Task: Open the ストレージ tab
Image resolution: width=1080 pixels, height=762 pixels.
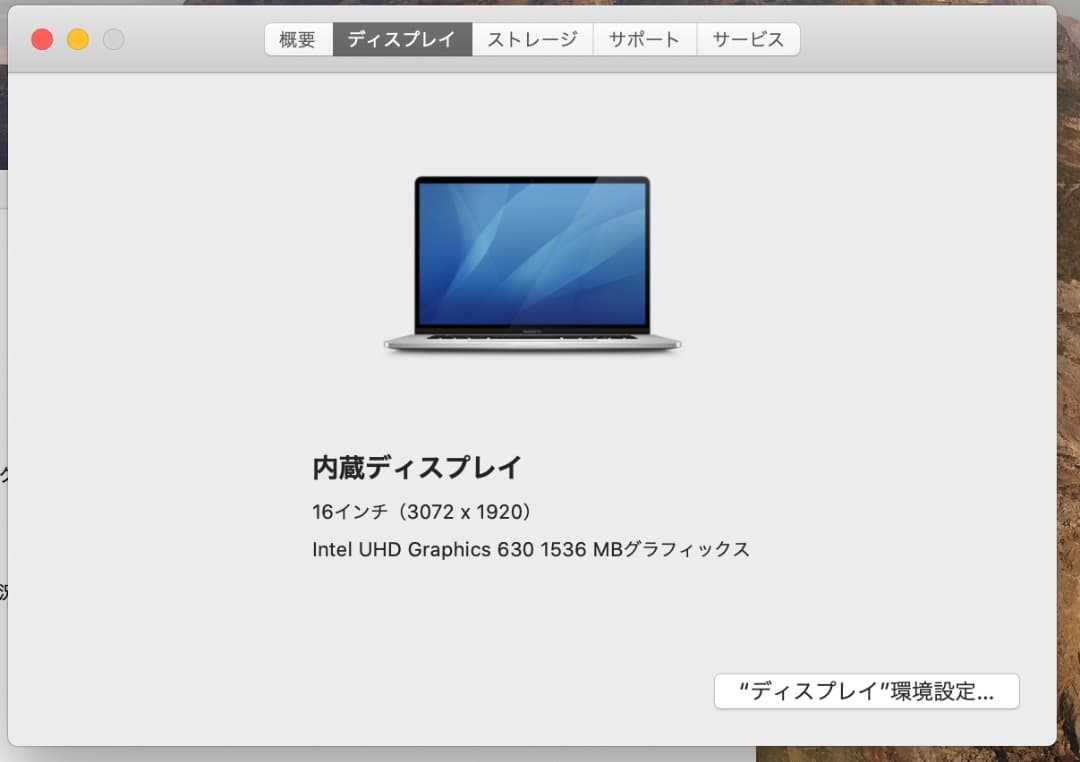Action: coord(532,39)
